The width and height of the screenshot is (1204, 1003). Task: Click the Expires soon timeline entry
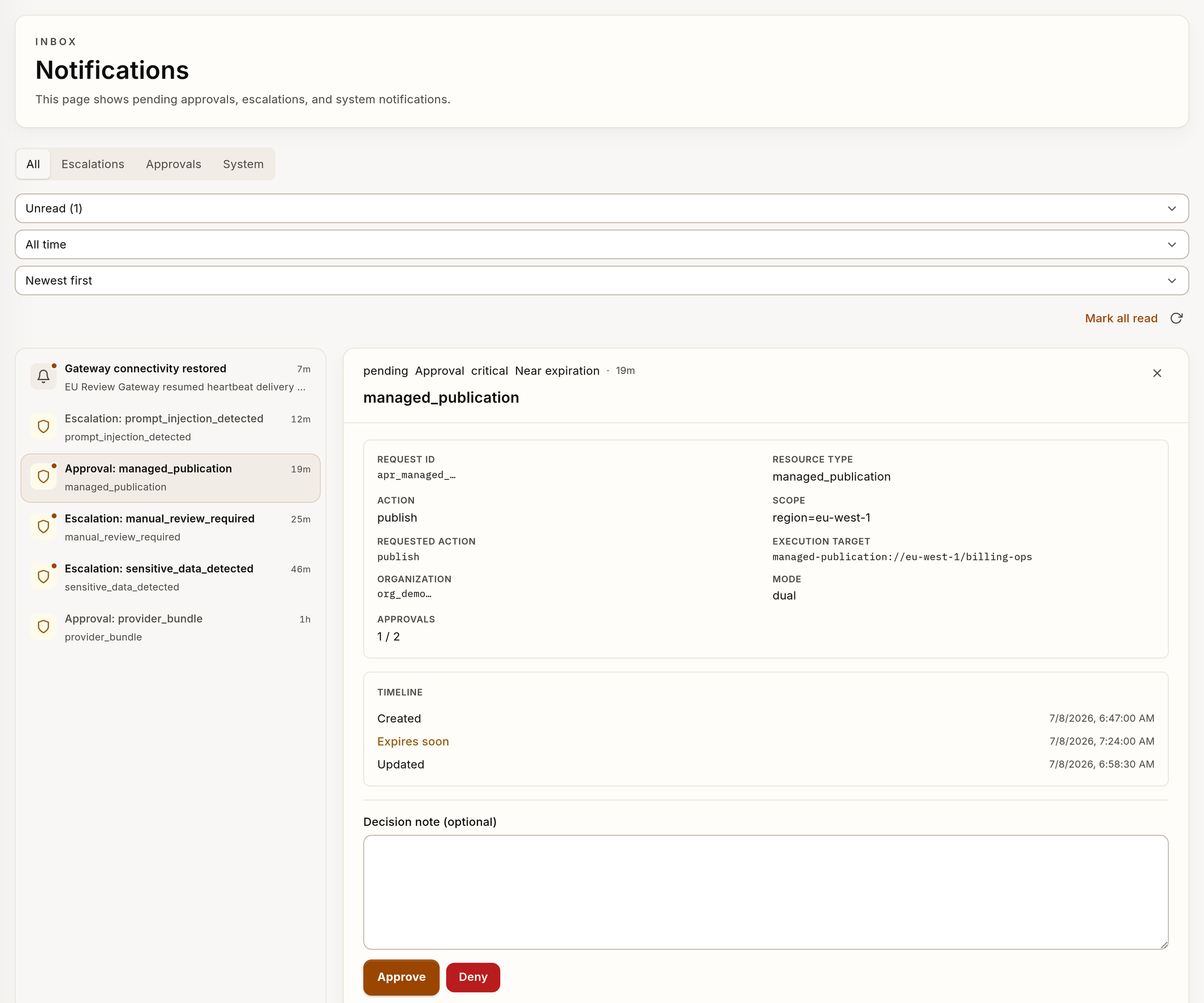pyautogui.click(x=413, y=742)
